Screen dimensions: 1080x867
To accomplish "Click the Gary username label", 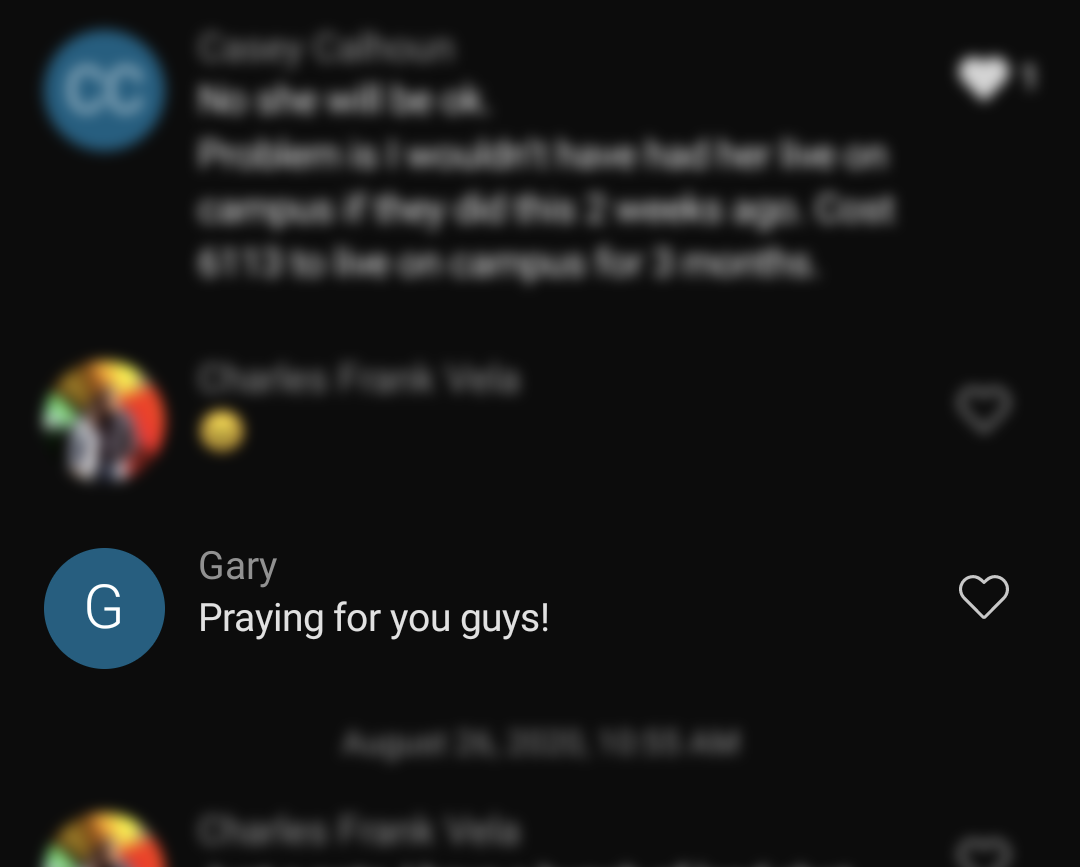I will coord(238,567).
